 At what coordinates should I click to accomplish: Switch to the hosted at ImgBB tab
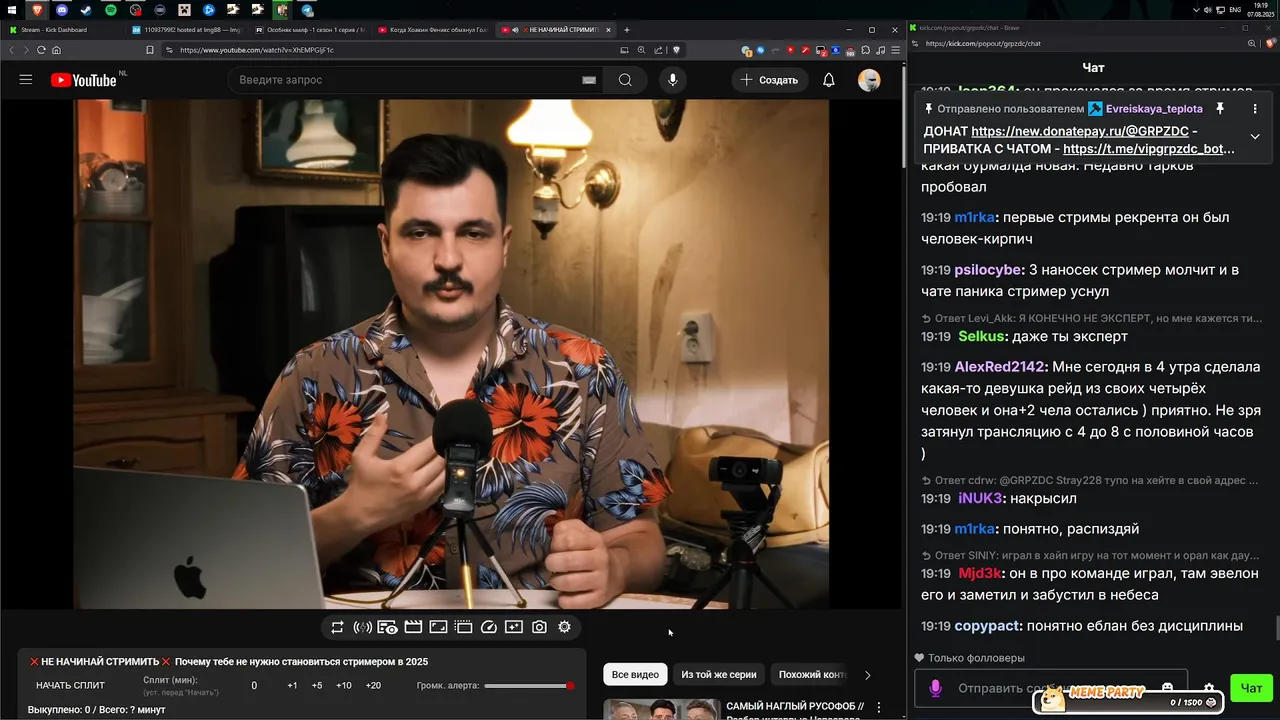point(187,30)
